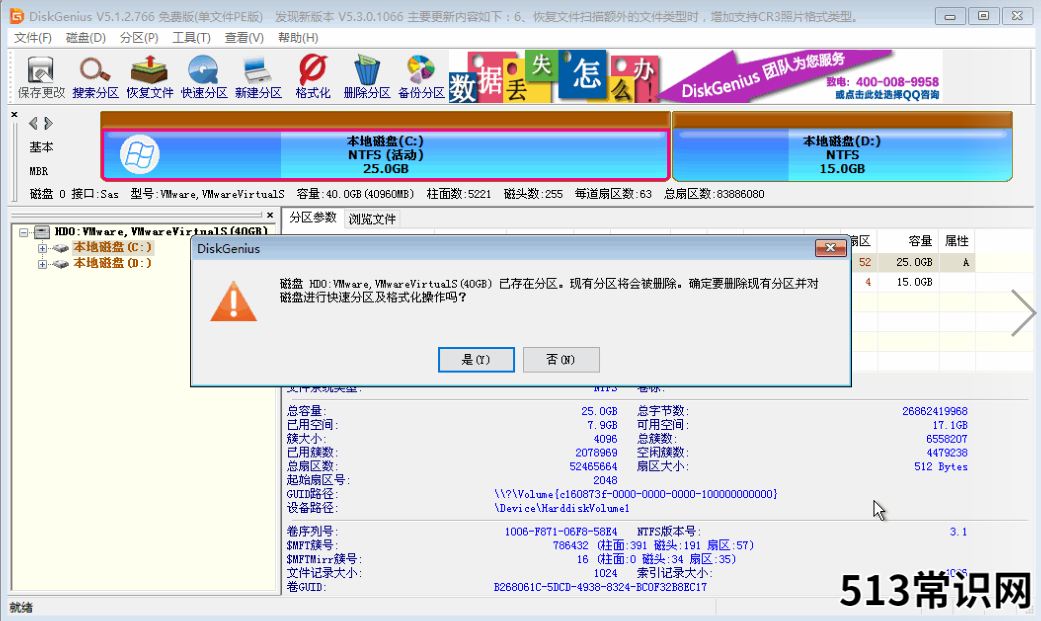Open the 文件(F) menu

[x=33, y=38]
